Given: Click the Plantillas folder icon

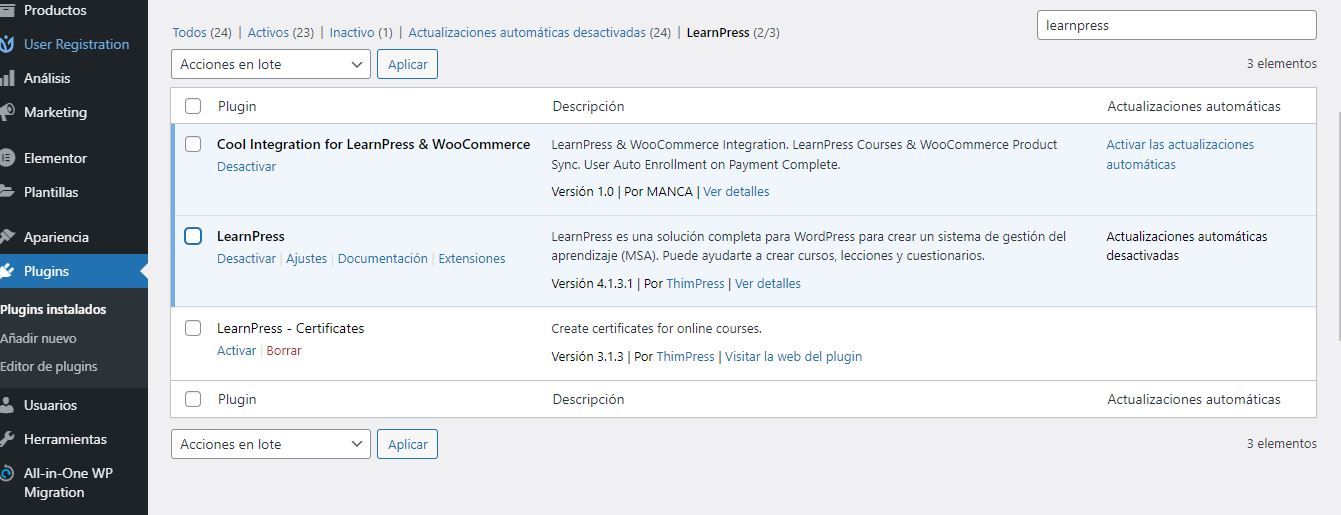Looking at the screenshot, I should [7, 192].
